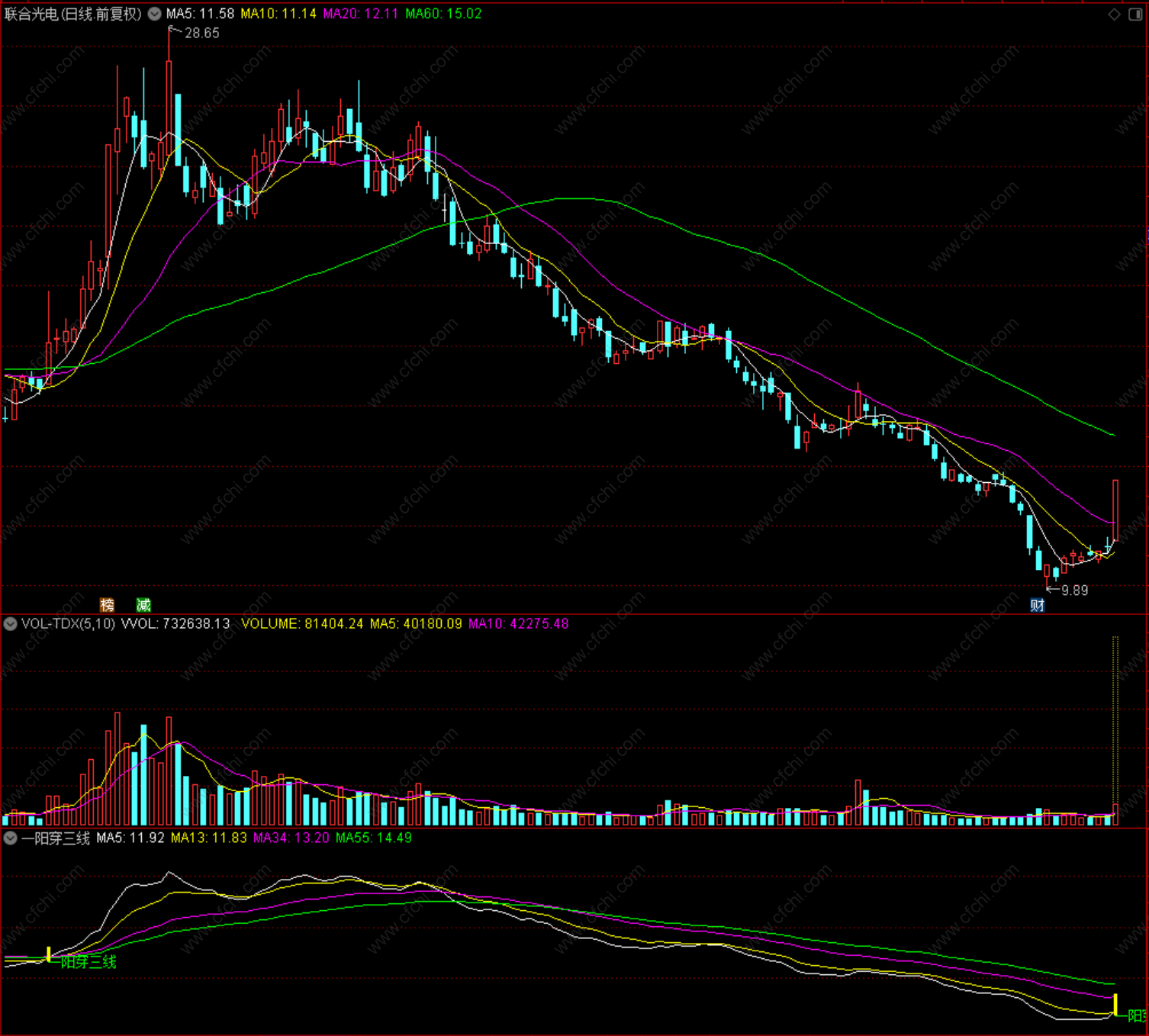Click the volume MA5: 40180.09 label
The image size is (1149, 1036).
416,623
